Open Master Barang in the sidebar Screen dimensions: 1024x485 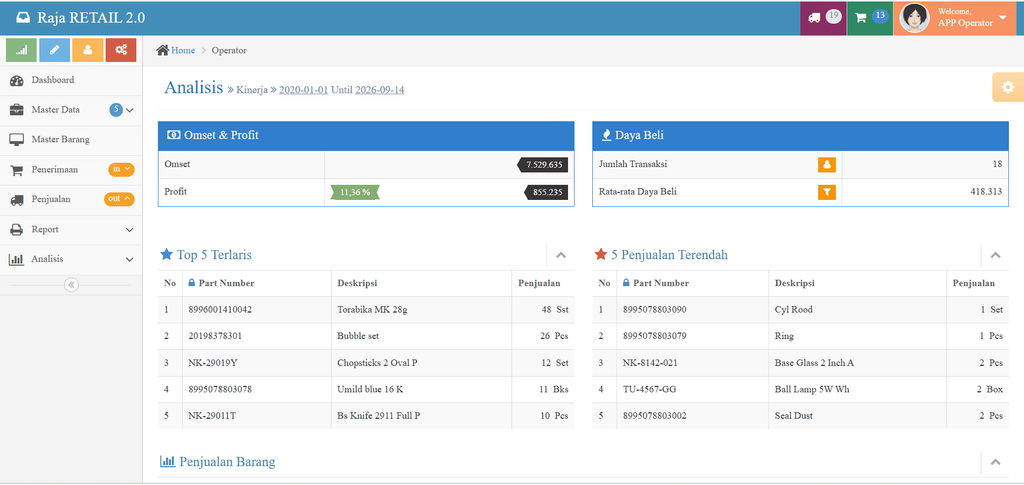71,140
